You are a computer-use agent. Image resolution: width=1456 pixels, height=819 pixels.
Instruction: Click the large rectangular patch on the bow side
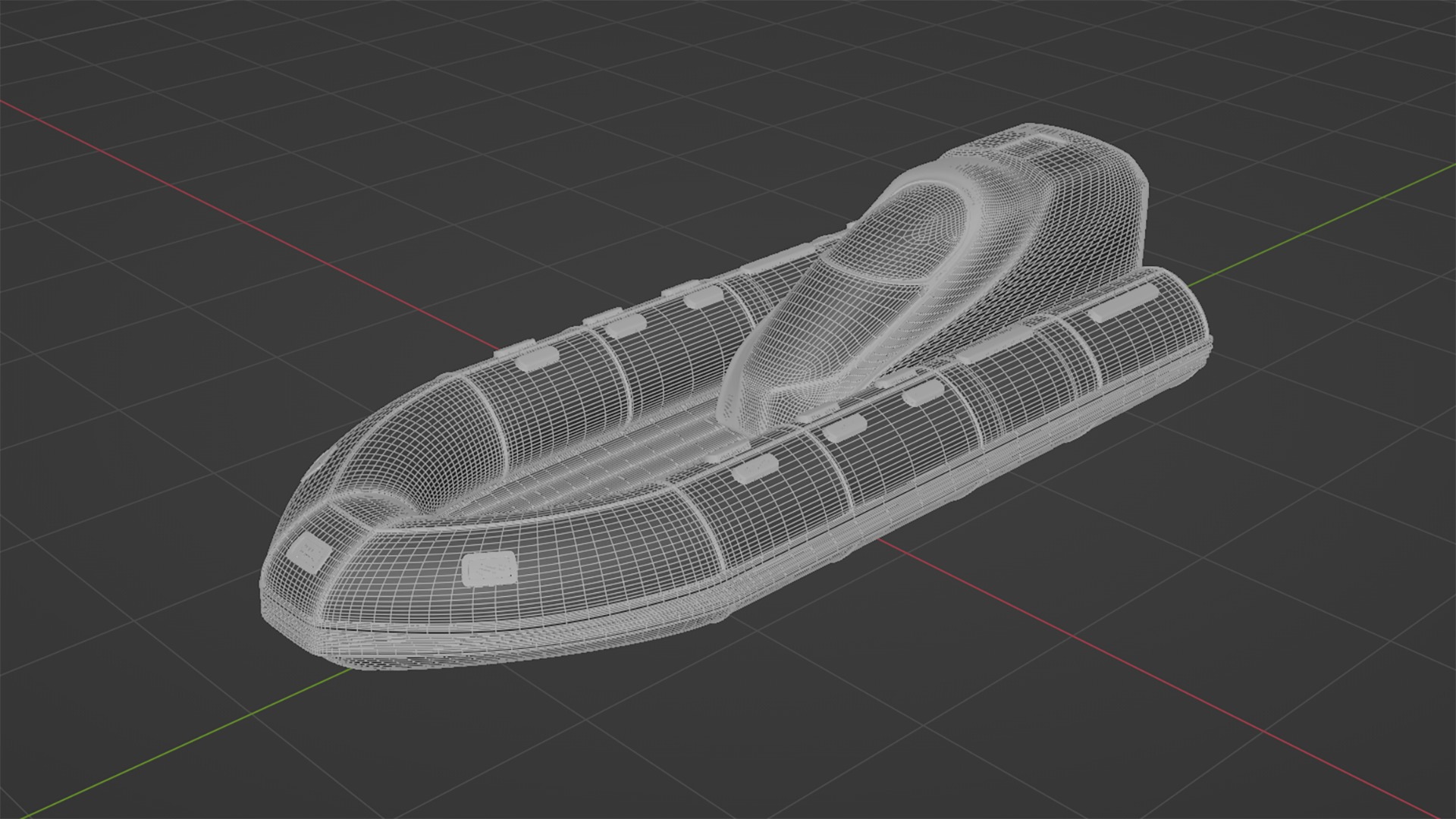click(489, 569)
